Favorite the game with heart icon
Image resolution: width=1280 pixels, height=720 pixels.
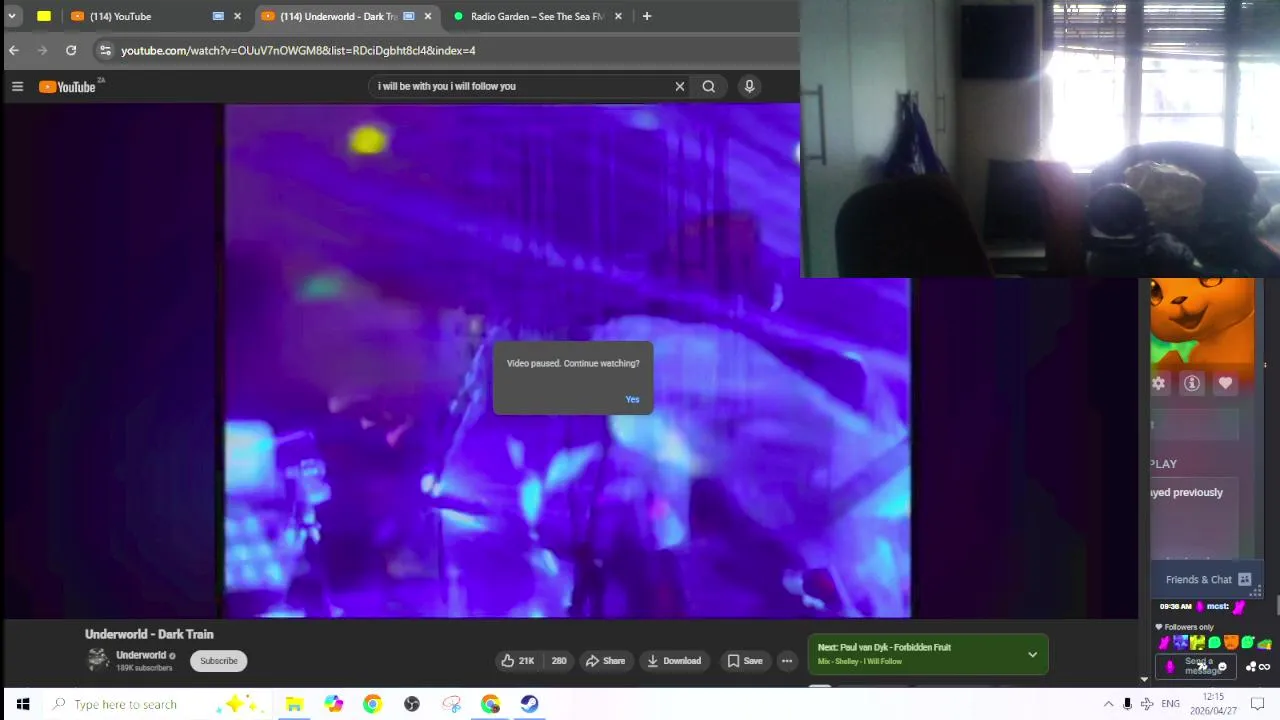click(1225, 383)
